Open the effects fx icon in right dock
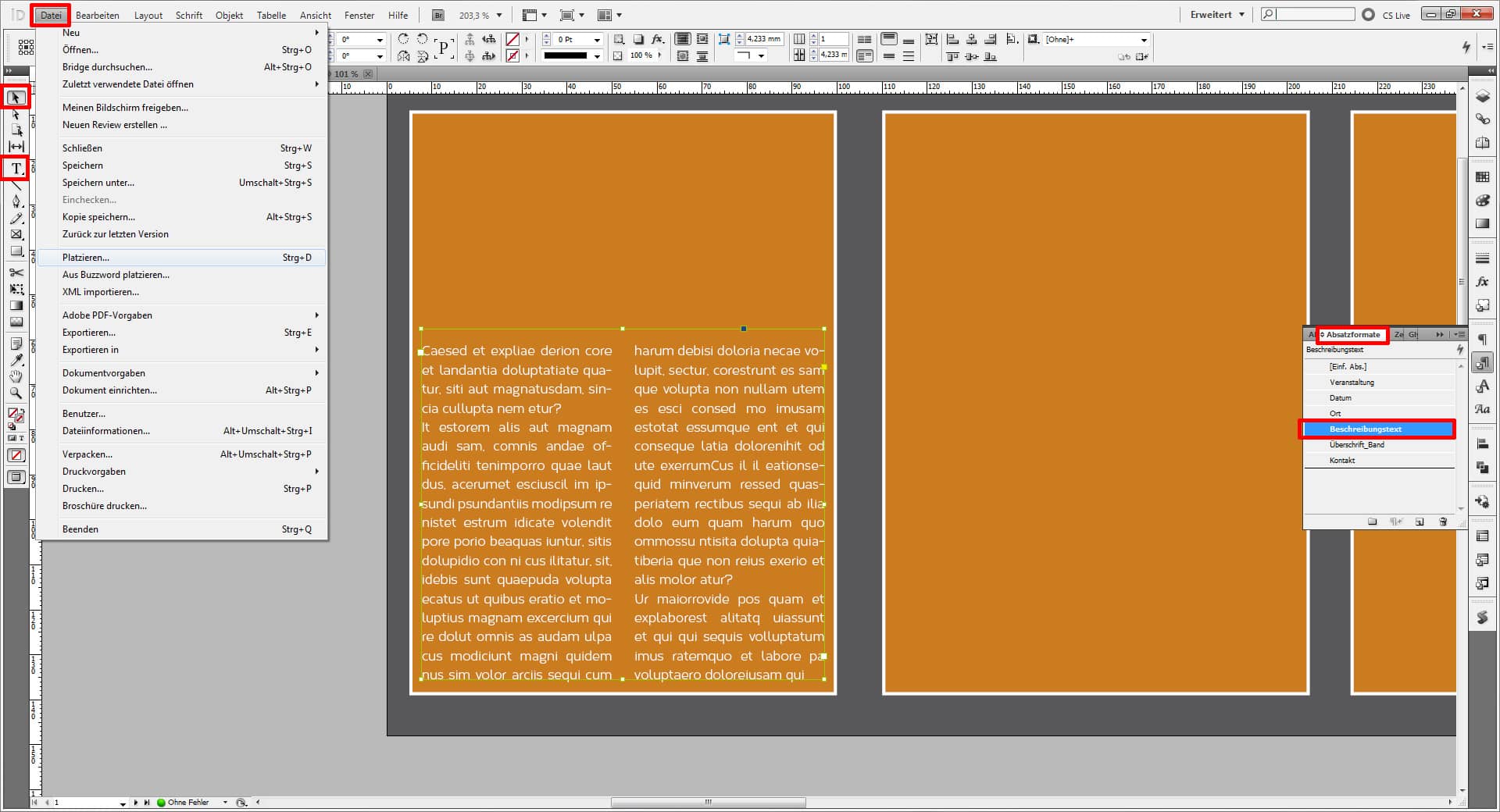Image resolution: width=1500 pixels, height=812 pixels. [x=1482, y=282]
